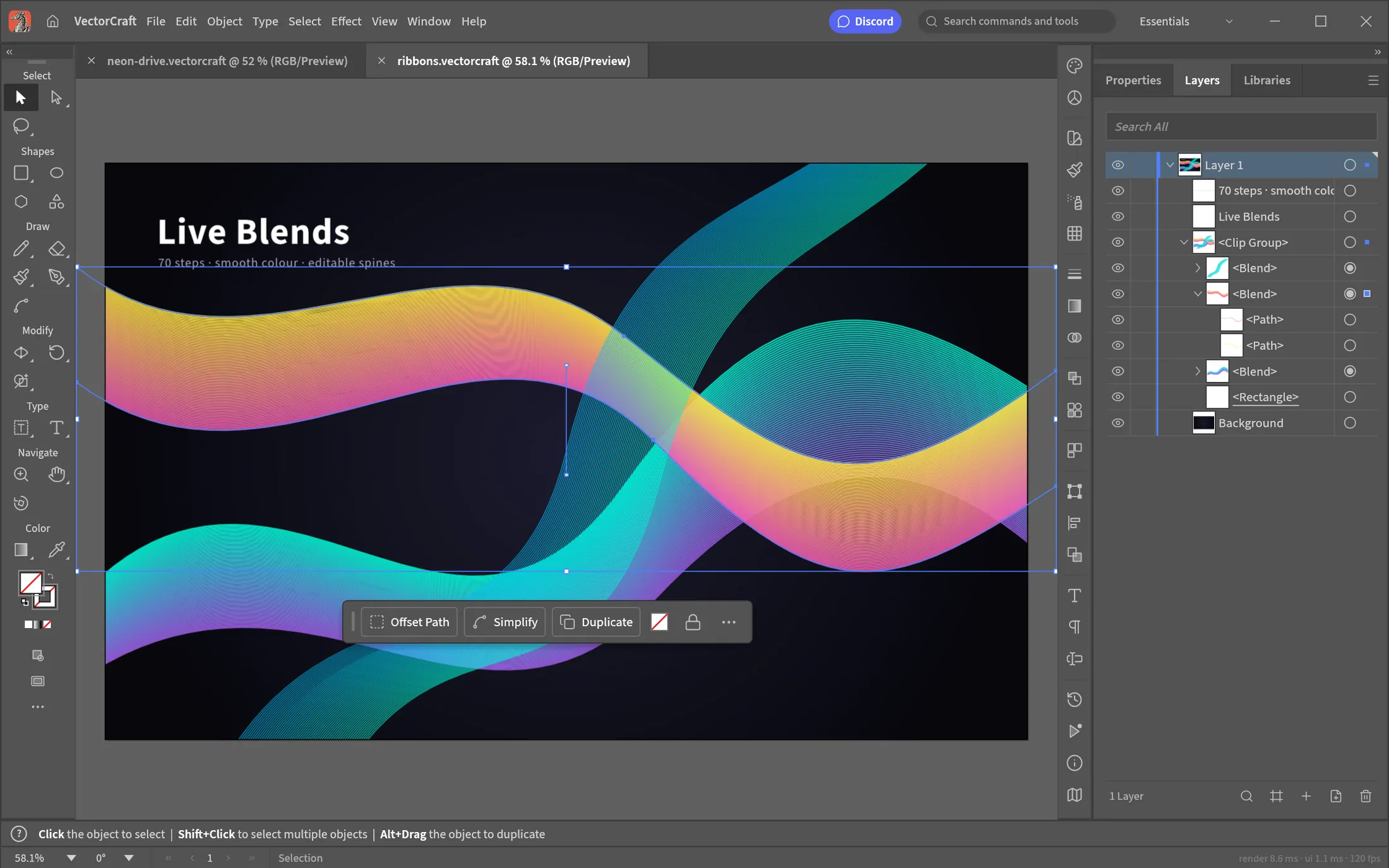This screenshot has height=868, width=1389.
Task: Click the Duplicate button
Action: [x=596, y=622]
